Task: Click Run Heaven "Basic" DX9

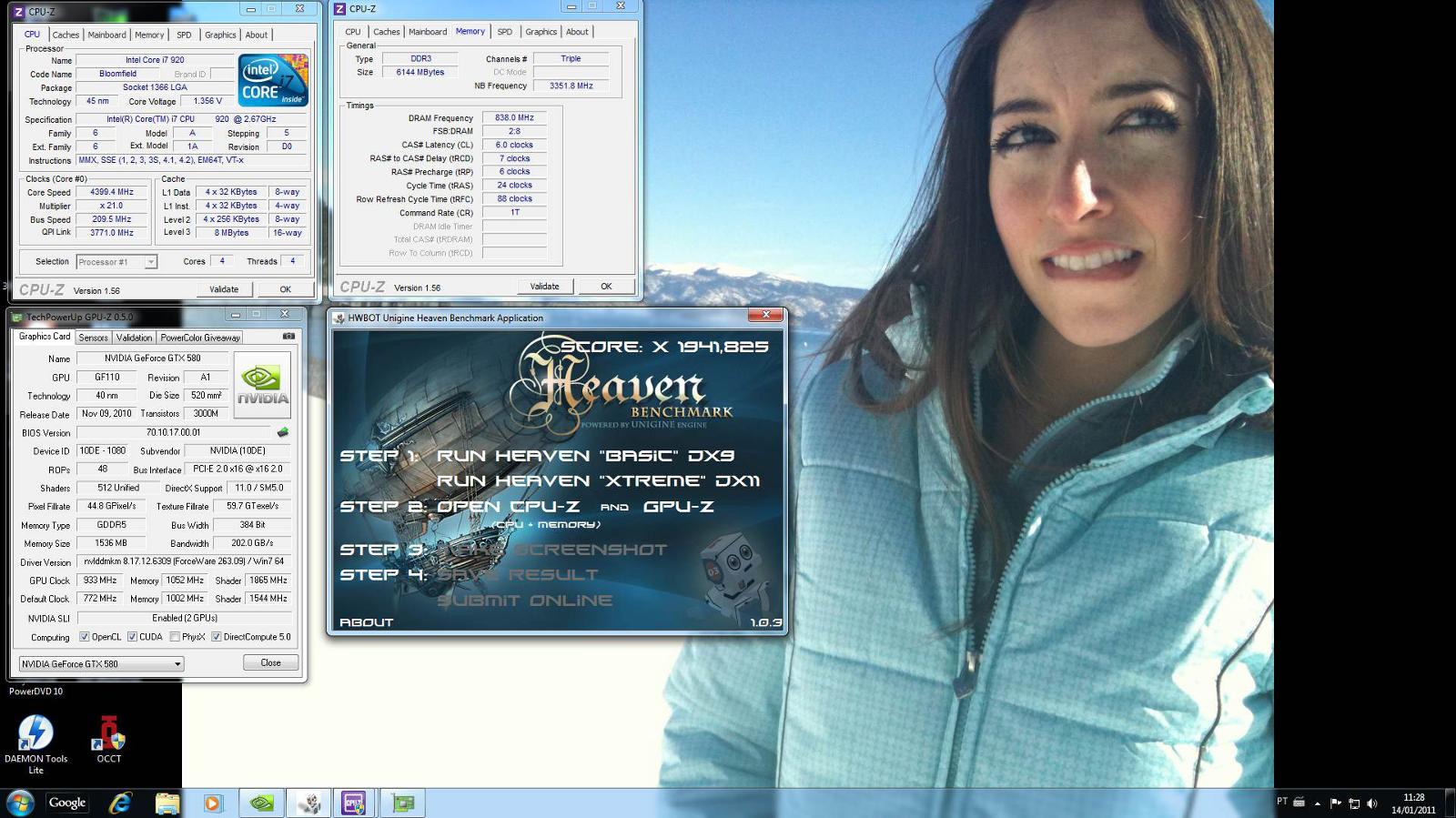Action: click(x=585, y=456)
